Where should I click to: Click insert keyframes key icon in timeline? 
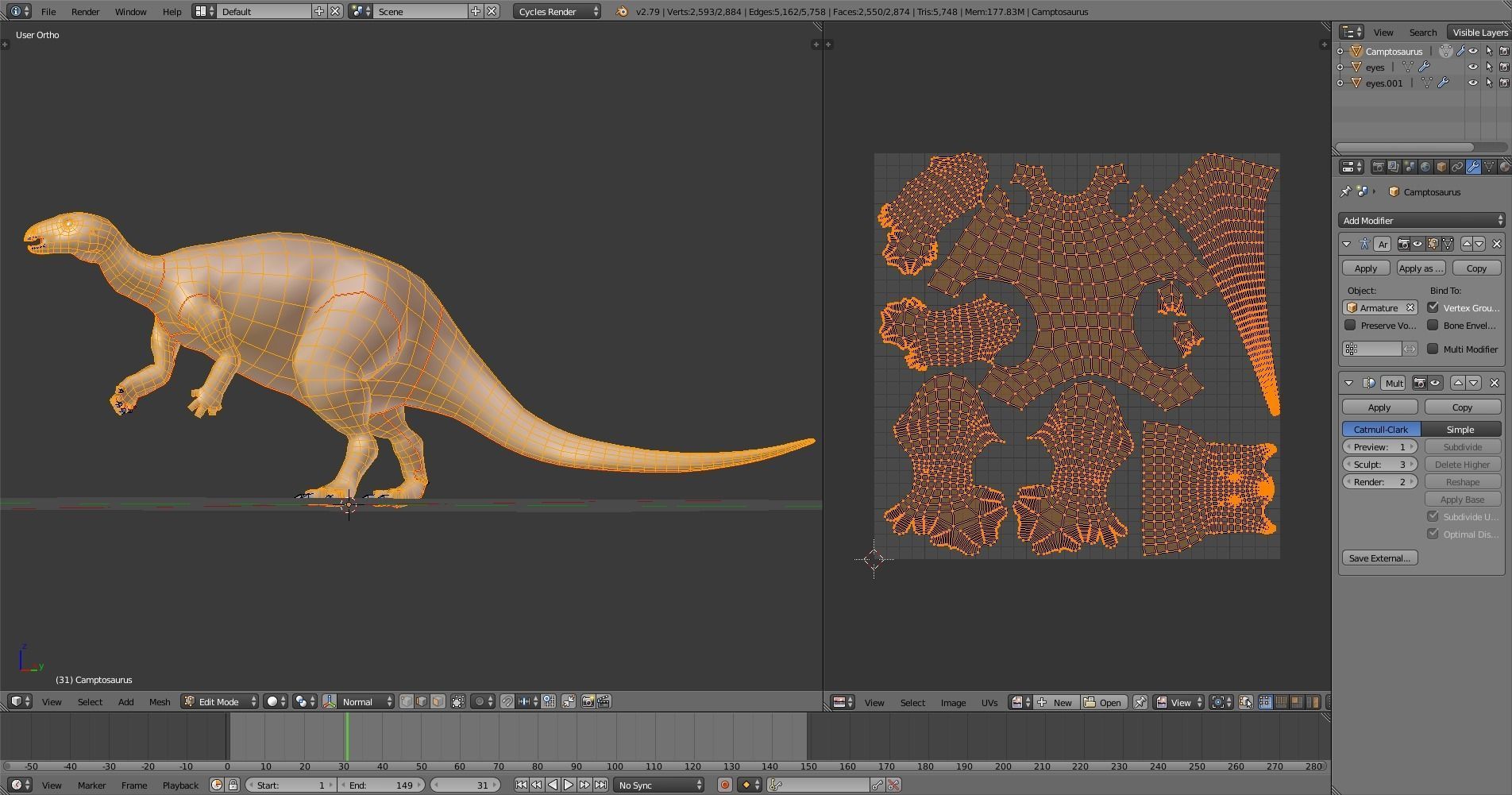click(x=877, y=785)
